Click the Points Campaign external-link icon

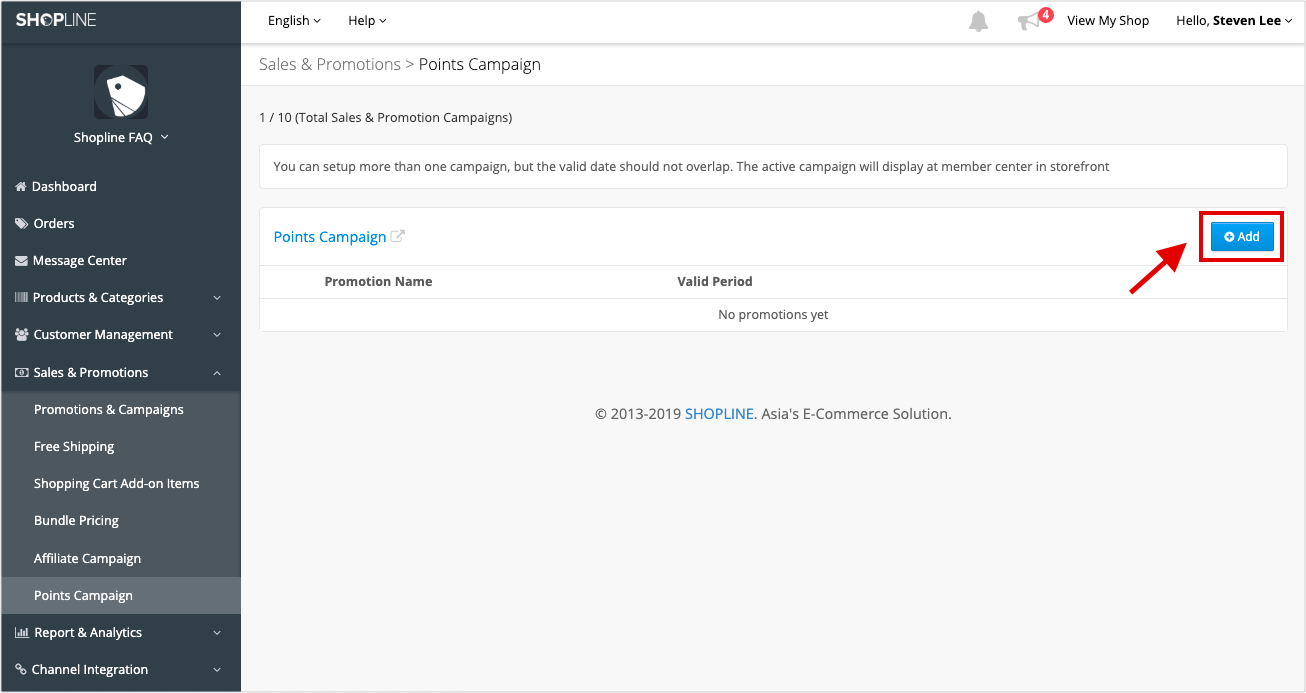click(398, 236)
